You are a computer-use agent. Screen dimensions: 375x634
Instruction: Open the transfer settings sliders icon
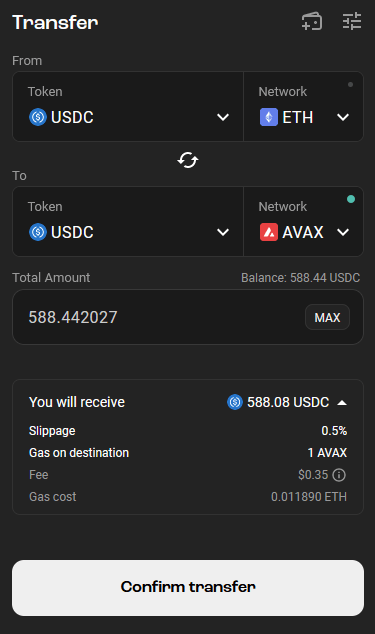352,21
